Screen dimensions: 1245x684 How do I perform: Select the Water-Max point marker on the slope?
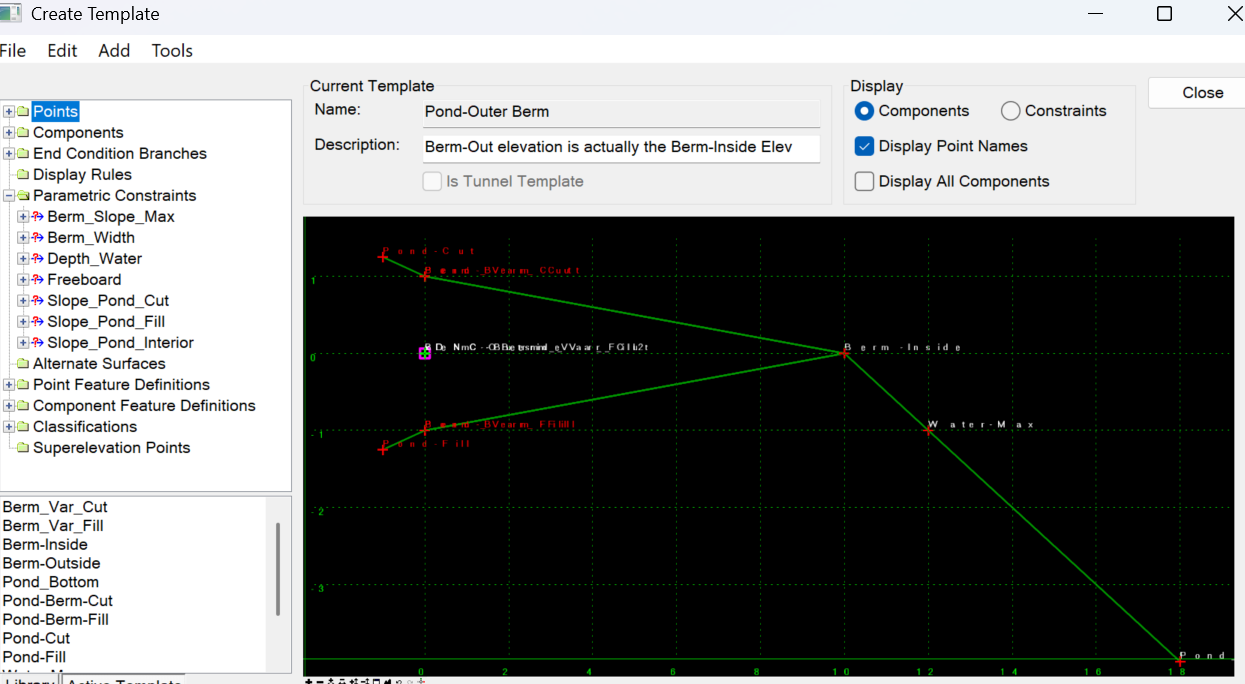930,429
